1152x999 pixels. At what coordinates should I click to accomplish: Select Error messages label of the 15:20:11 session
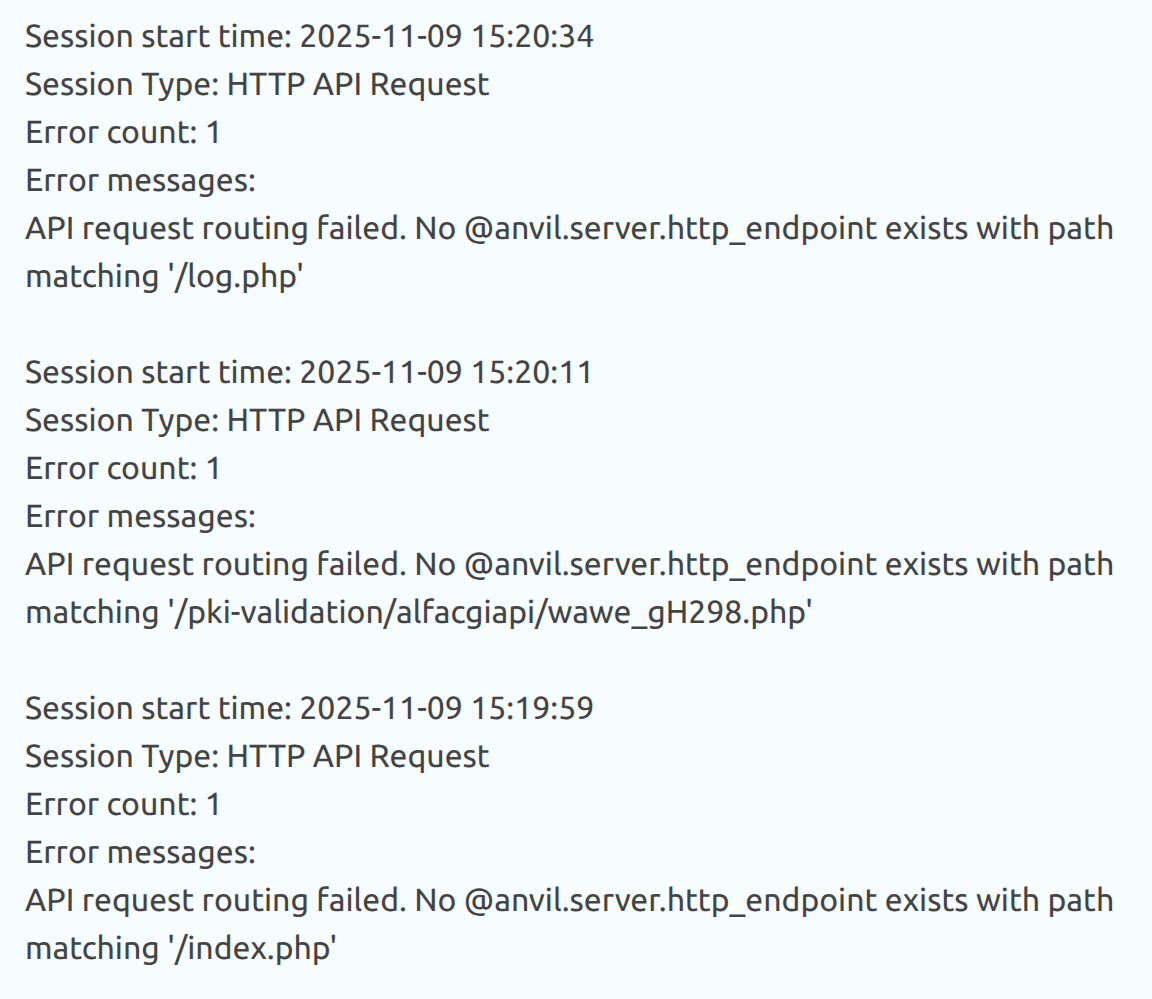(x=140, y=517)
